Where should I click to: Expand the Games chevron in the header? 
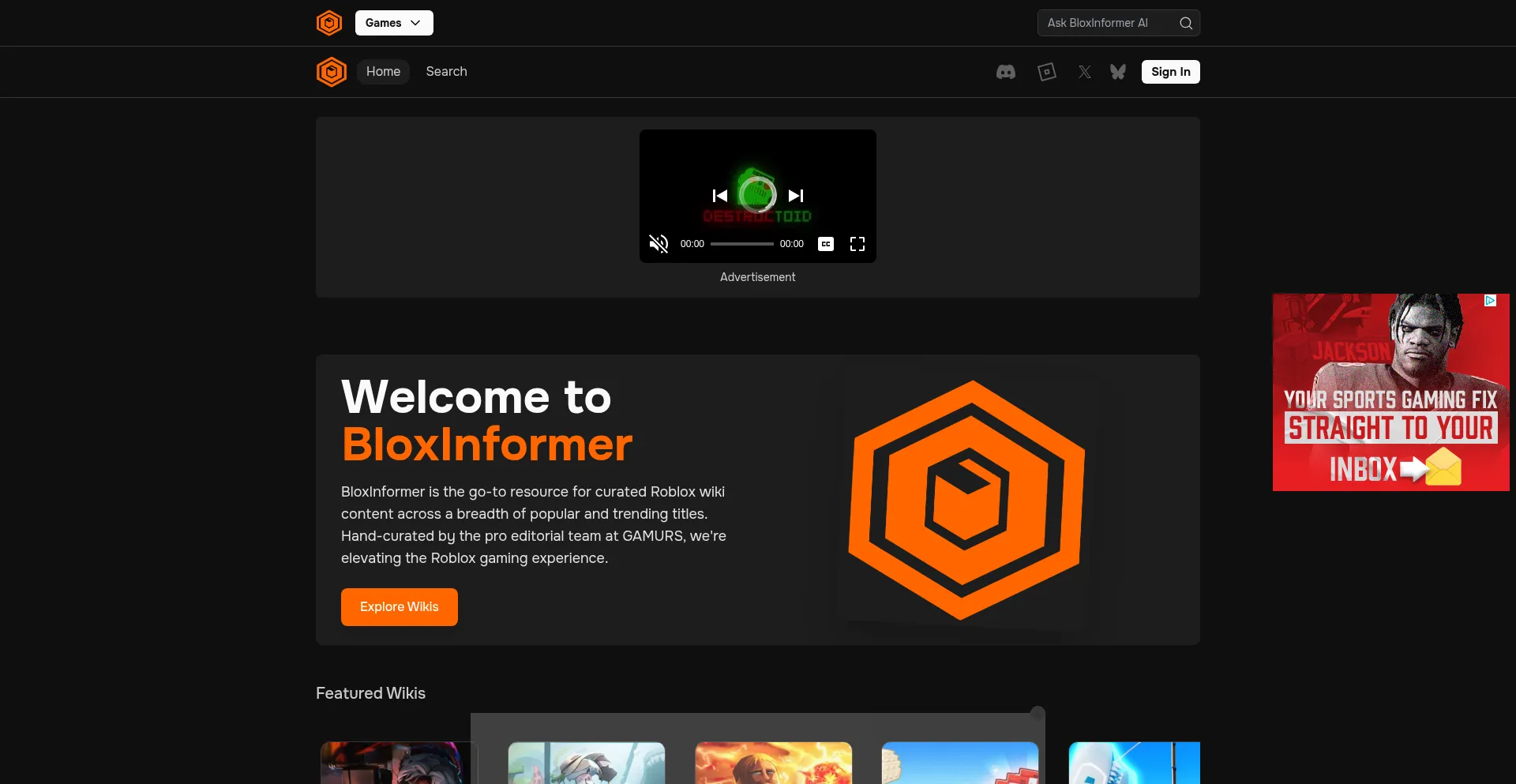(415, 23)
